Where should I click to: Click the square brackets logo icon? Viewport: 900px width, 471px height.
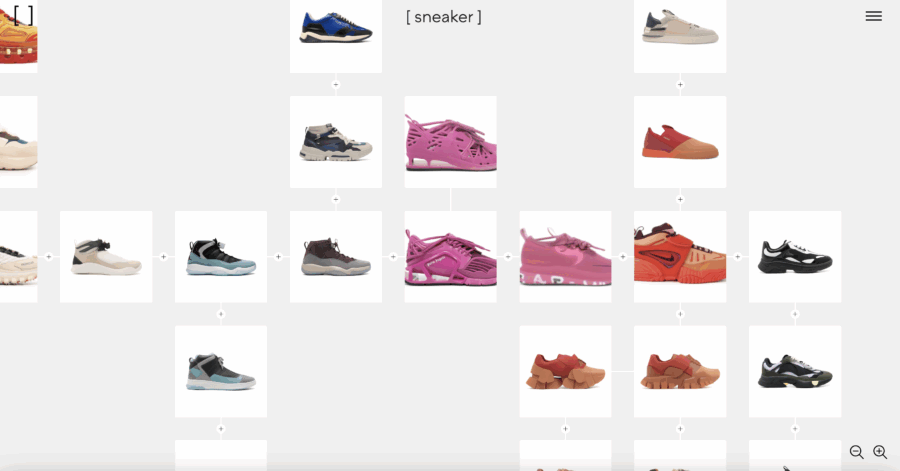click(x=24, y=15)
